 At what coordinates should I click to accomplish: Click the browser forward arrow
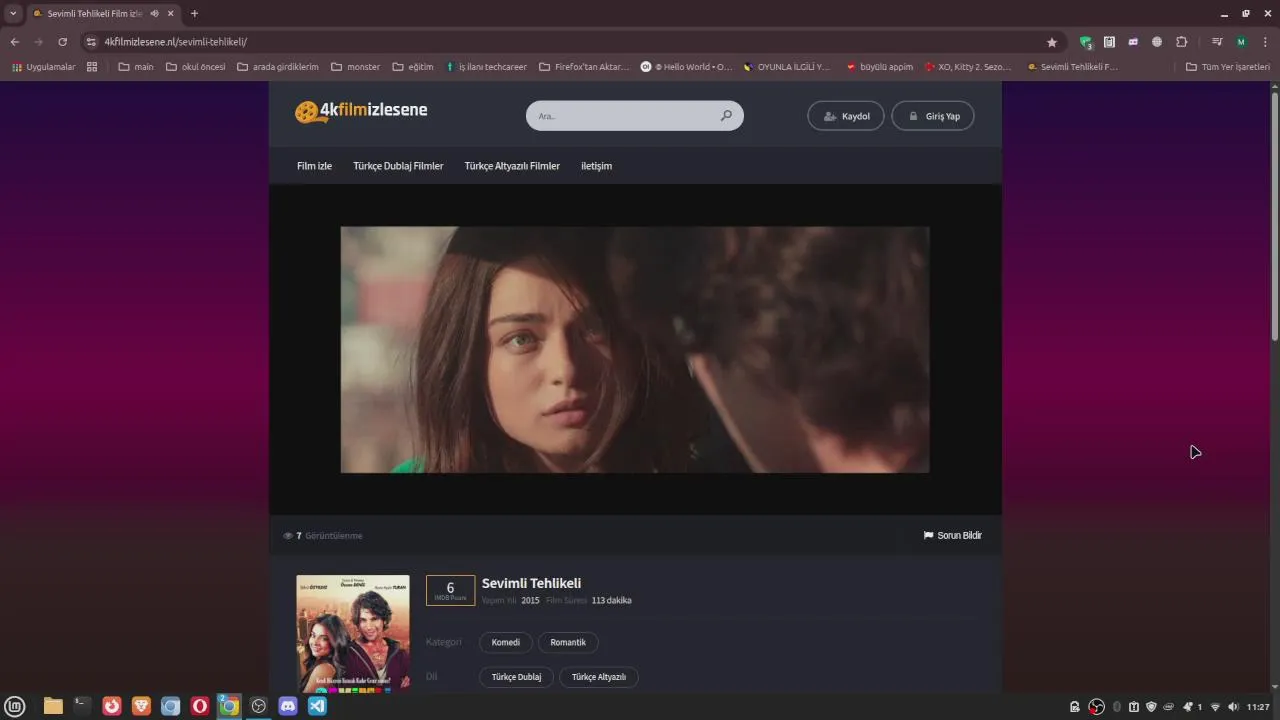(38, 42)
